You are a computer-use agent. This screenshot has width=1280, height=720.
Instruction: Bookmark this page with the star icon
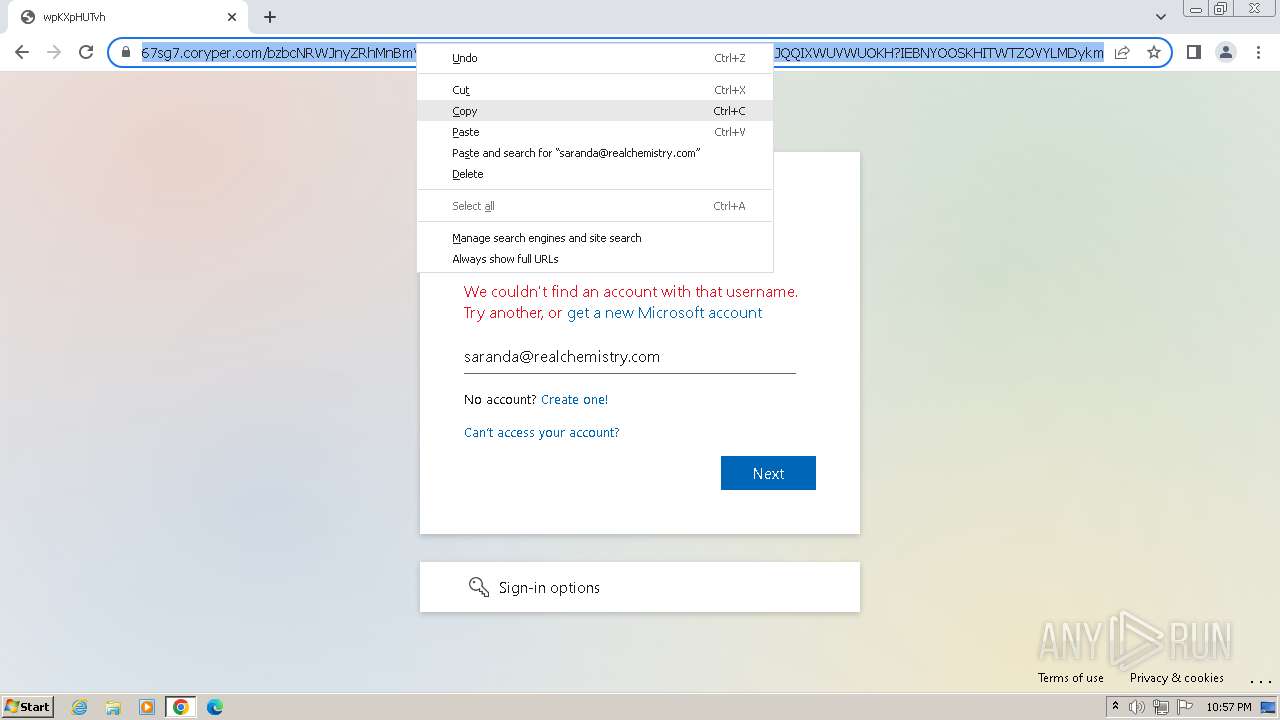(x=1154, y=52)
